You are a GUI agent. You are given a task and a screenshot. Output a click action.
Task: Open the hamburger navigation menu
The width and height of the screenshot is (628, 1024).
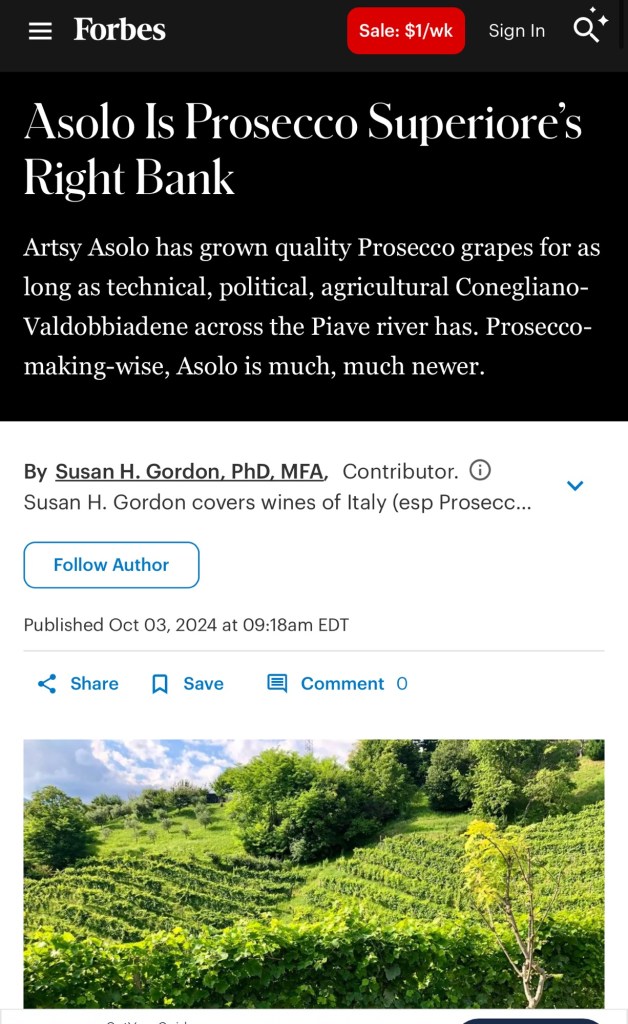click(x=40, y=31)
